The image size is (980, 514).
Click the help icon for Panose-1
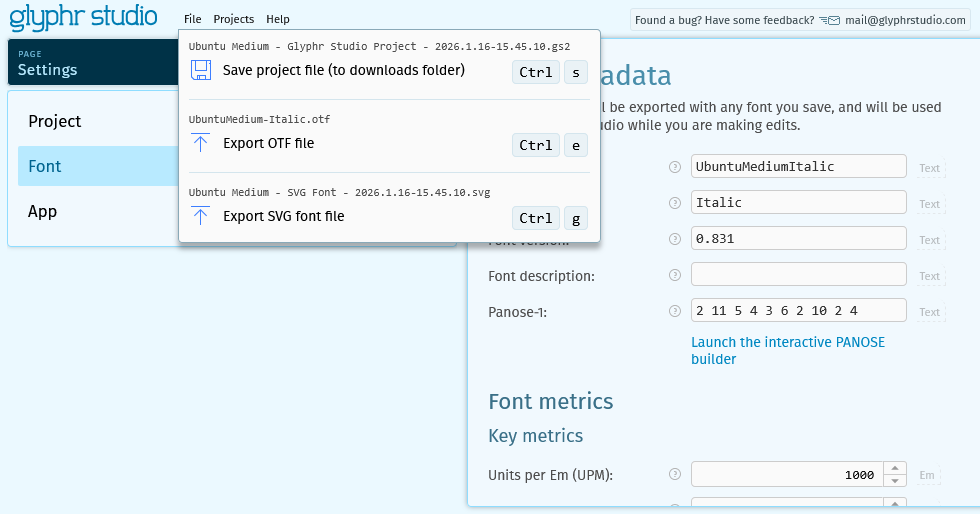pos(674,311)
